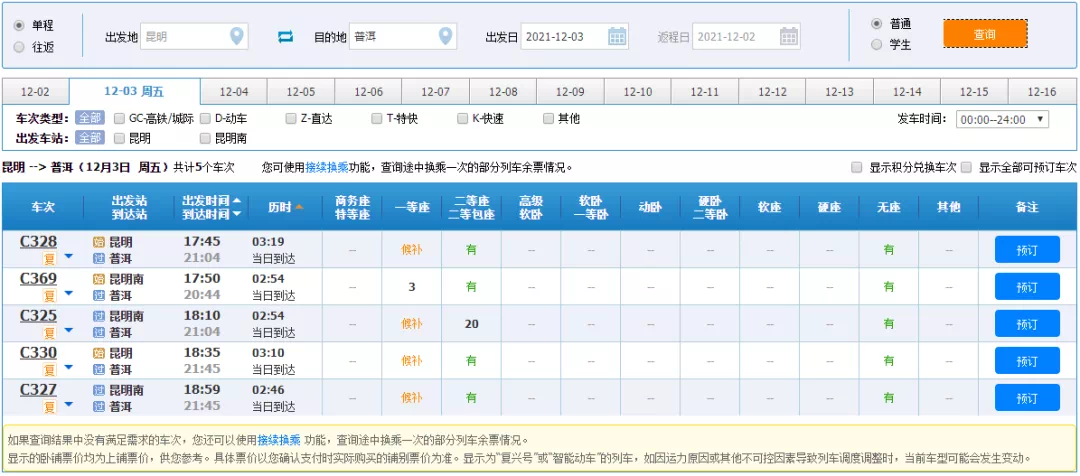This screenshot has width=1080, height=476.
Task: Click the swap departure and destination icon
Action: pos(286,37)
